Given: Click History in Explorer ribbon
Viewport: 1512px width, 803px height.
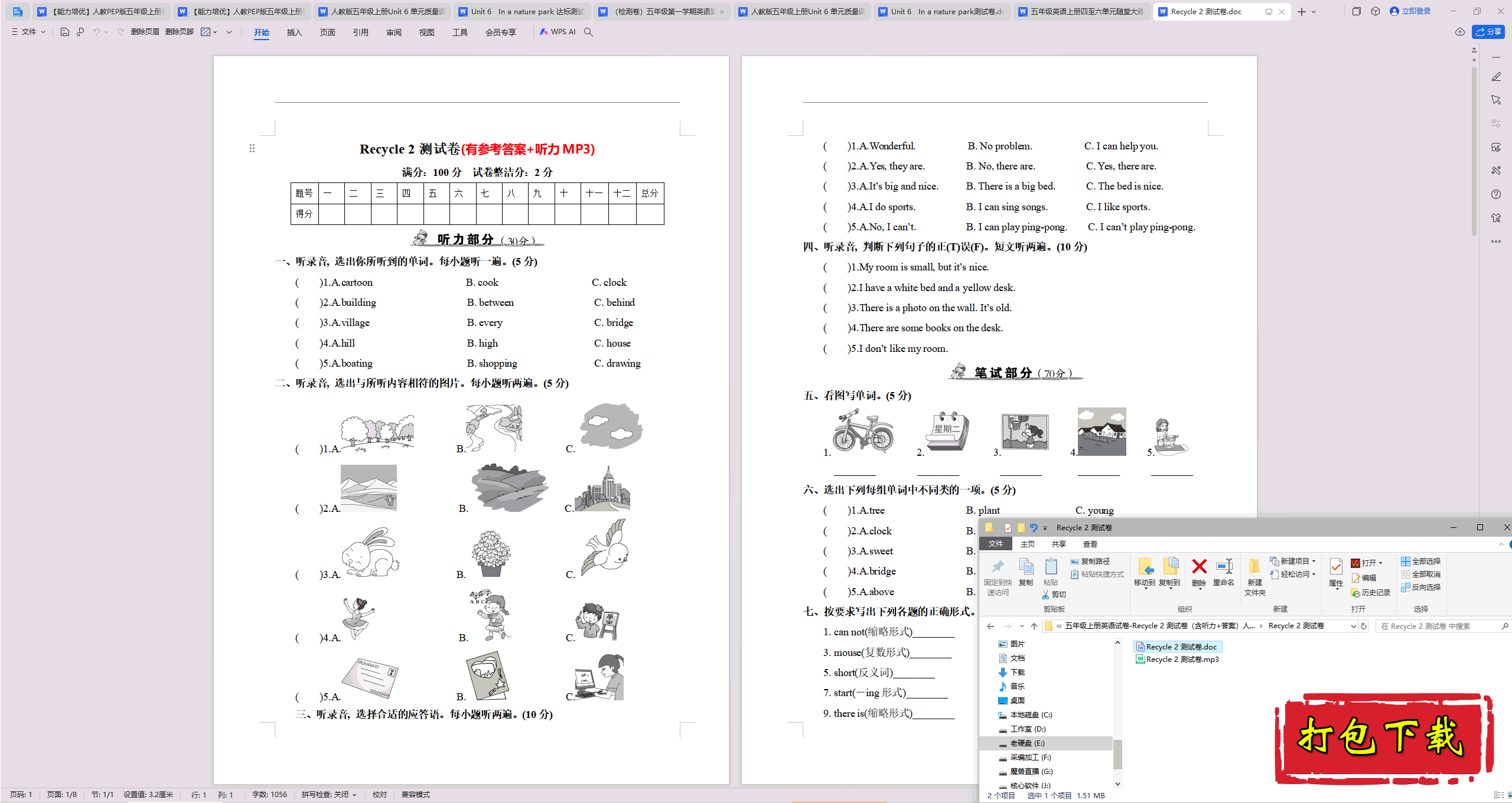Looking at the screenshot, I should pos(1370,592).
